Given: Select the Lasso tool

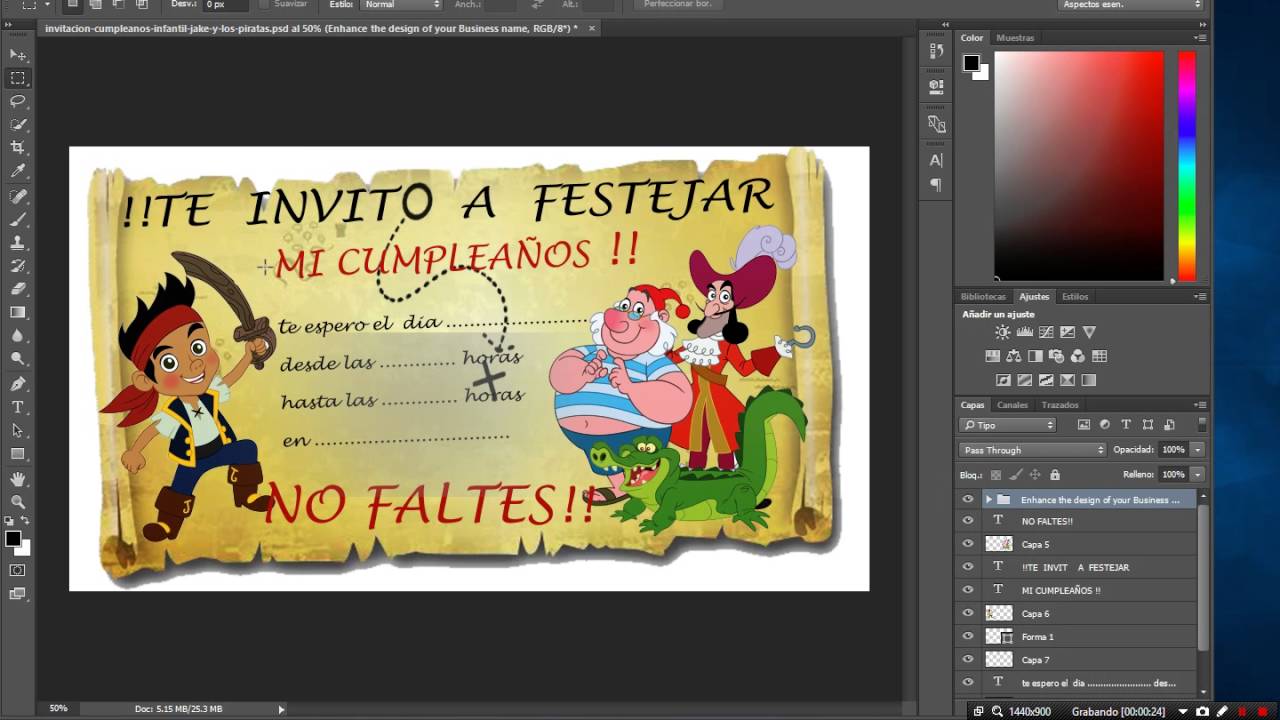Looking at the screenshot, I should click(x=18, y=101).
